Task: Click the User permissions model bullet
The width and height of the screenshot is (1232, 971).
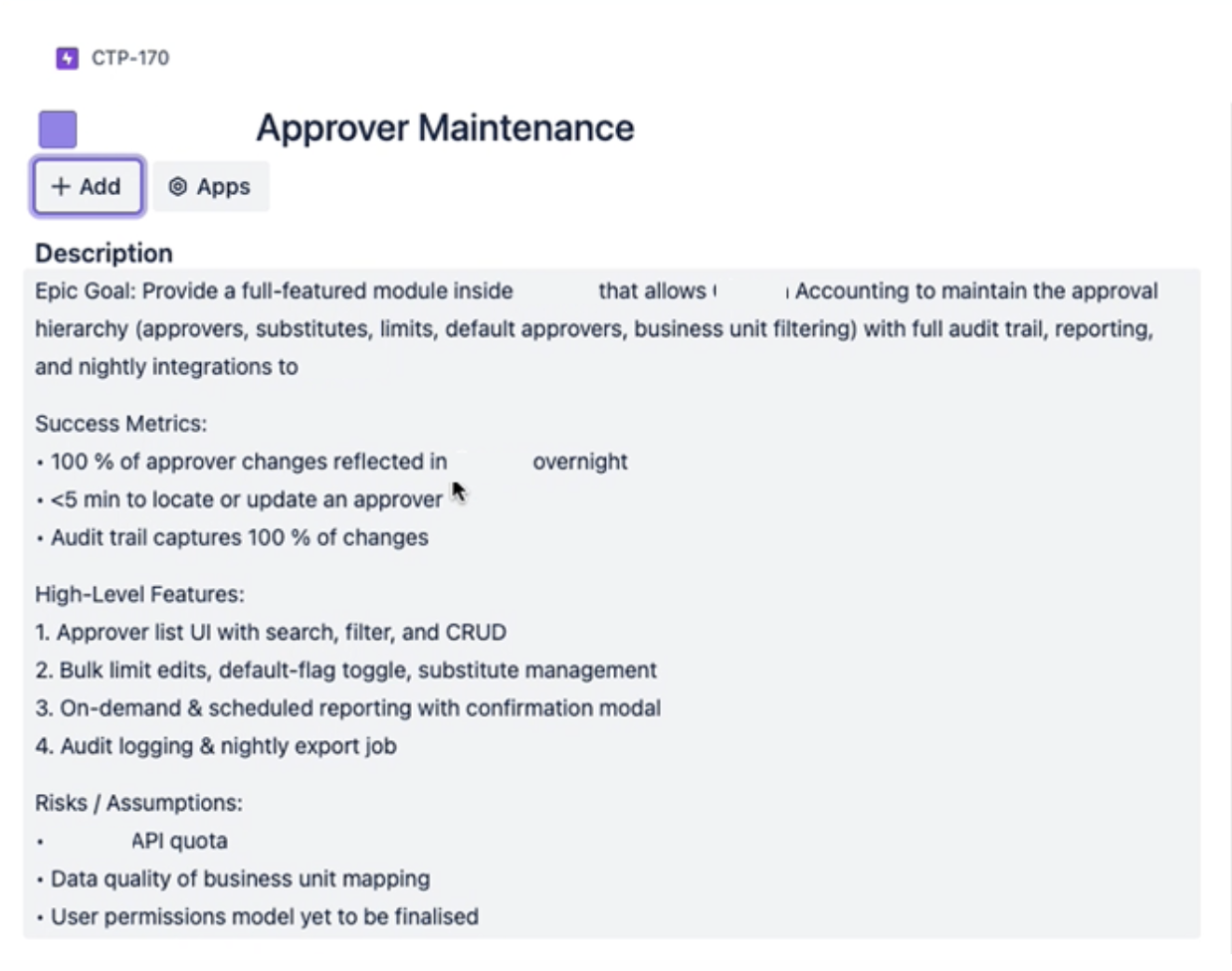Action: tap(264, 916)
